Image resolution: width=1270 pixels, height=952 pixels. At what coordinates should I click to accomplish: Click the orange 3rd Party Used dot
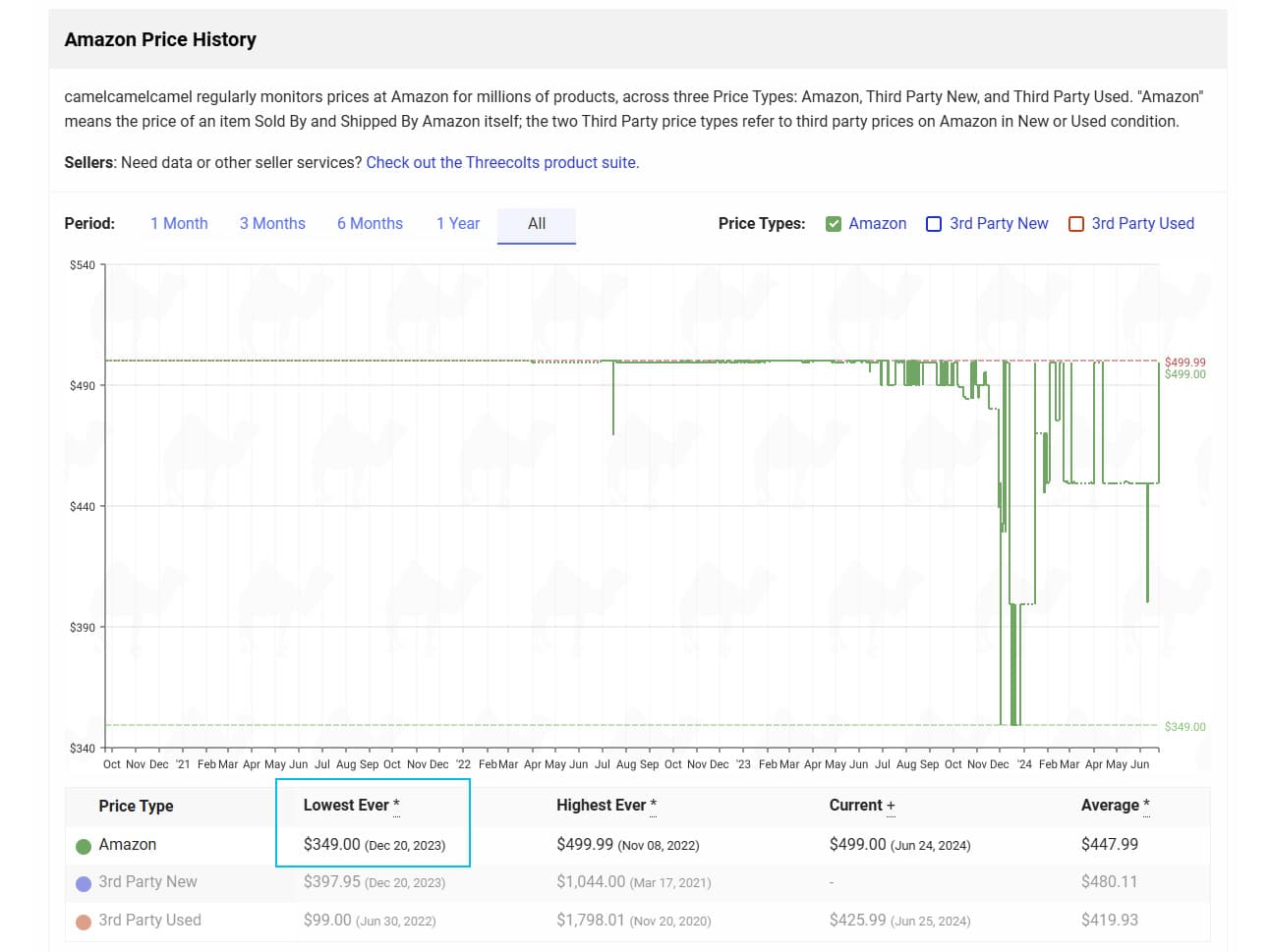(84, 922)
